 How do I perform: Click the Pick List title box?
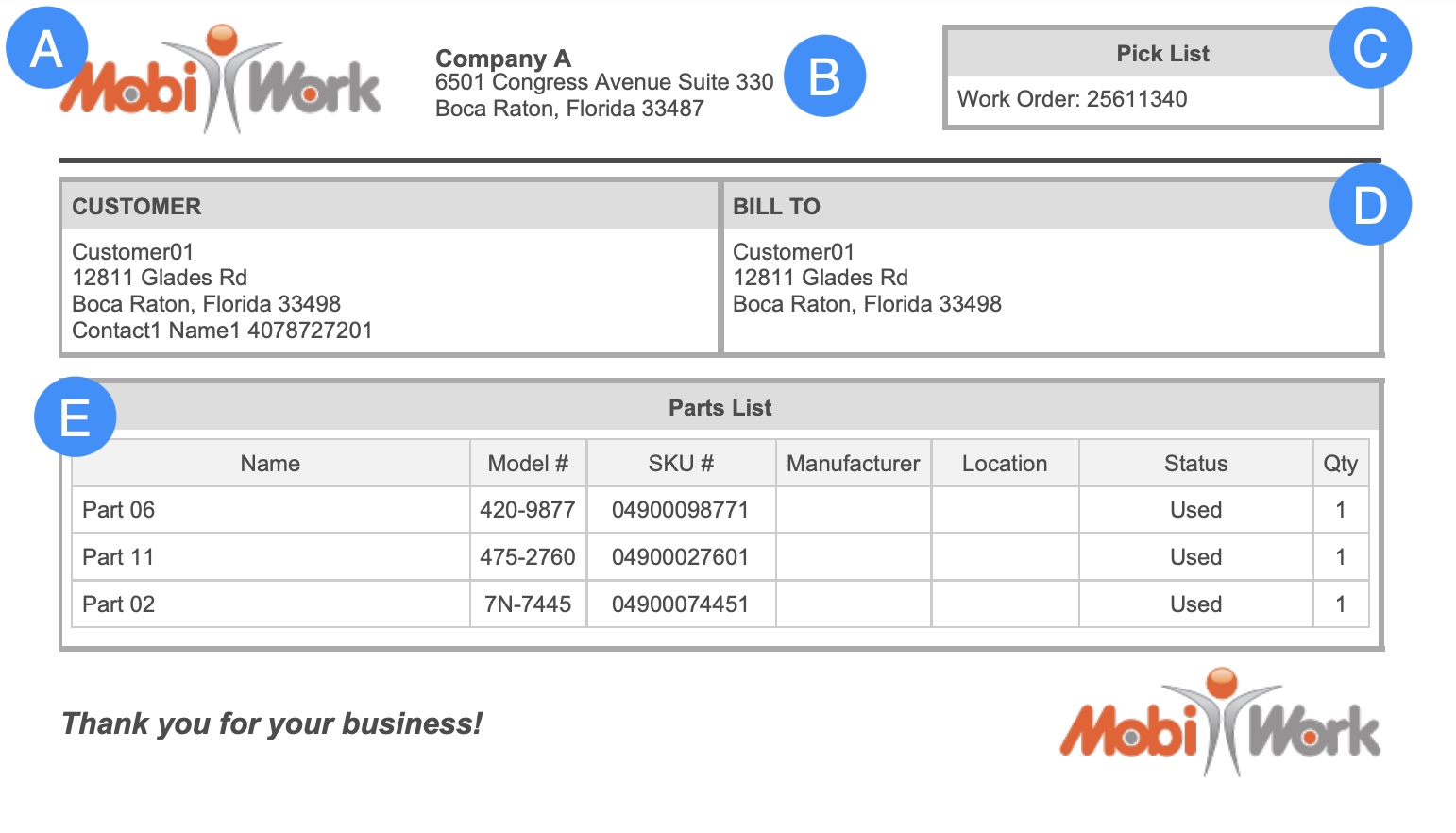(1161, 54)
